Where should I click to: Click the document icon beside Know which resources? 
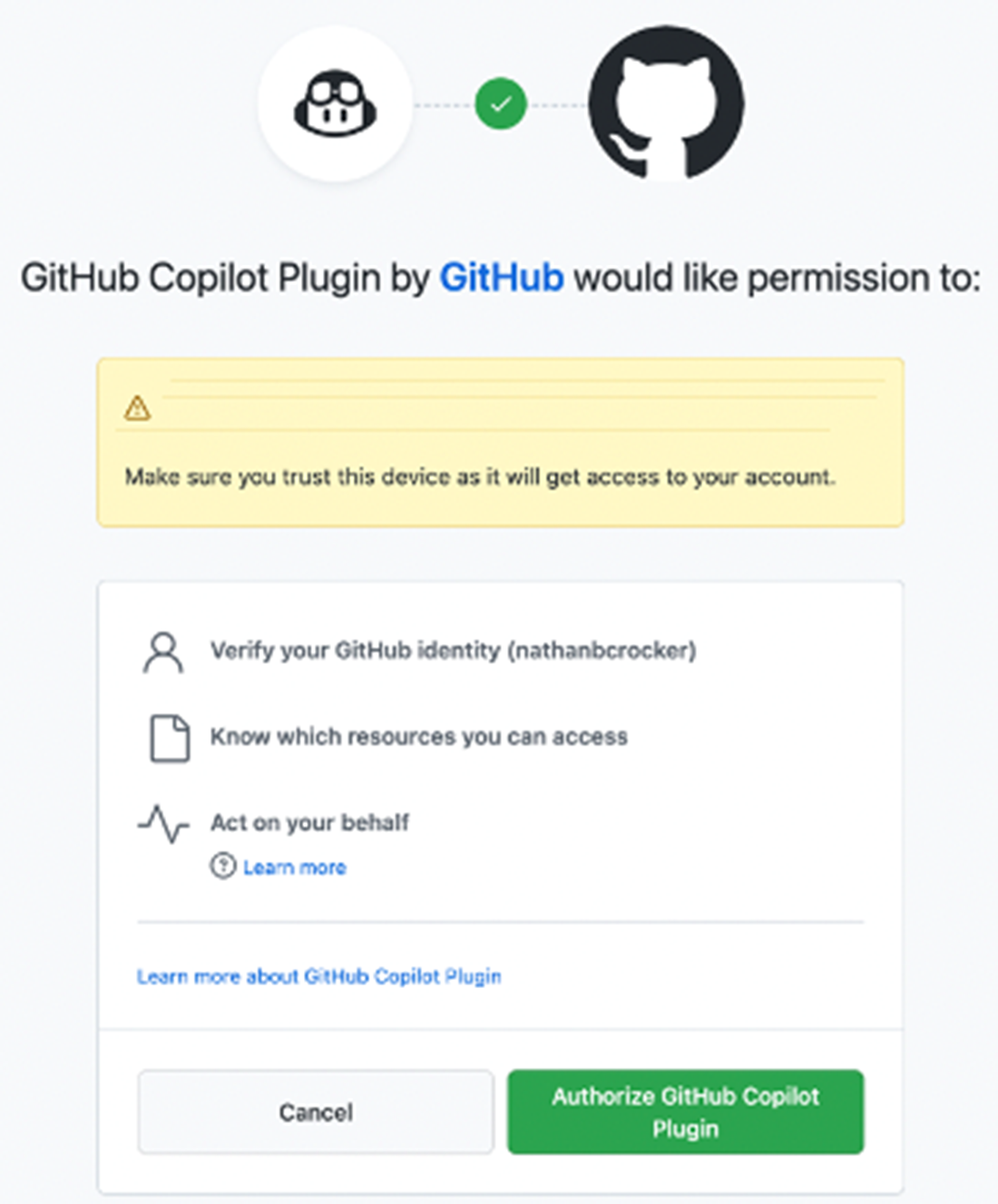tap(169, 738)
